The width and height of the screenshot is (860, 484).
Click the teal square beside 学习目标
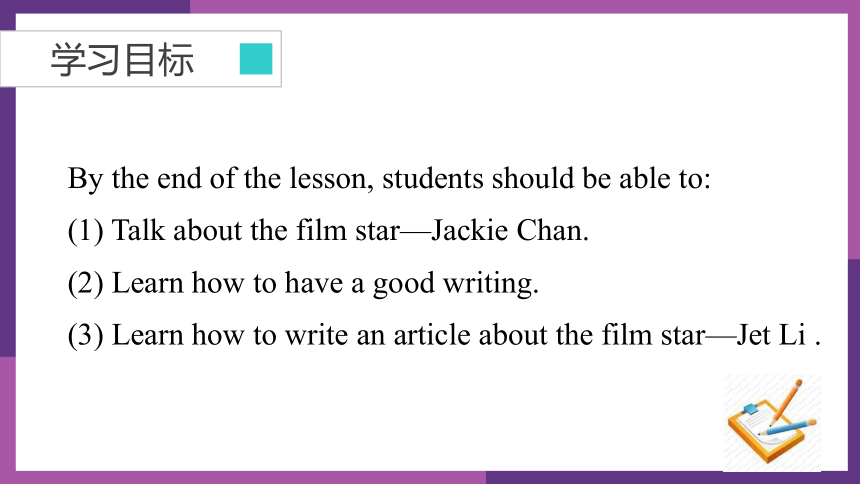click(x=256, y=59)
